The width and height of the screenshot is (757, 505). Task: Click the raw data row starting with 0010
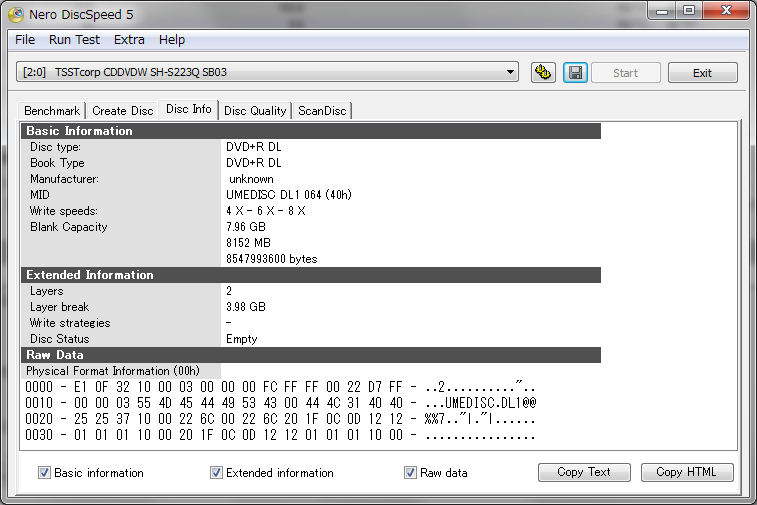[280, 403]
